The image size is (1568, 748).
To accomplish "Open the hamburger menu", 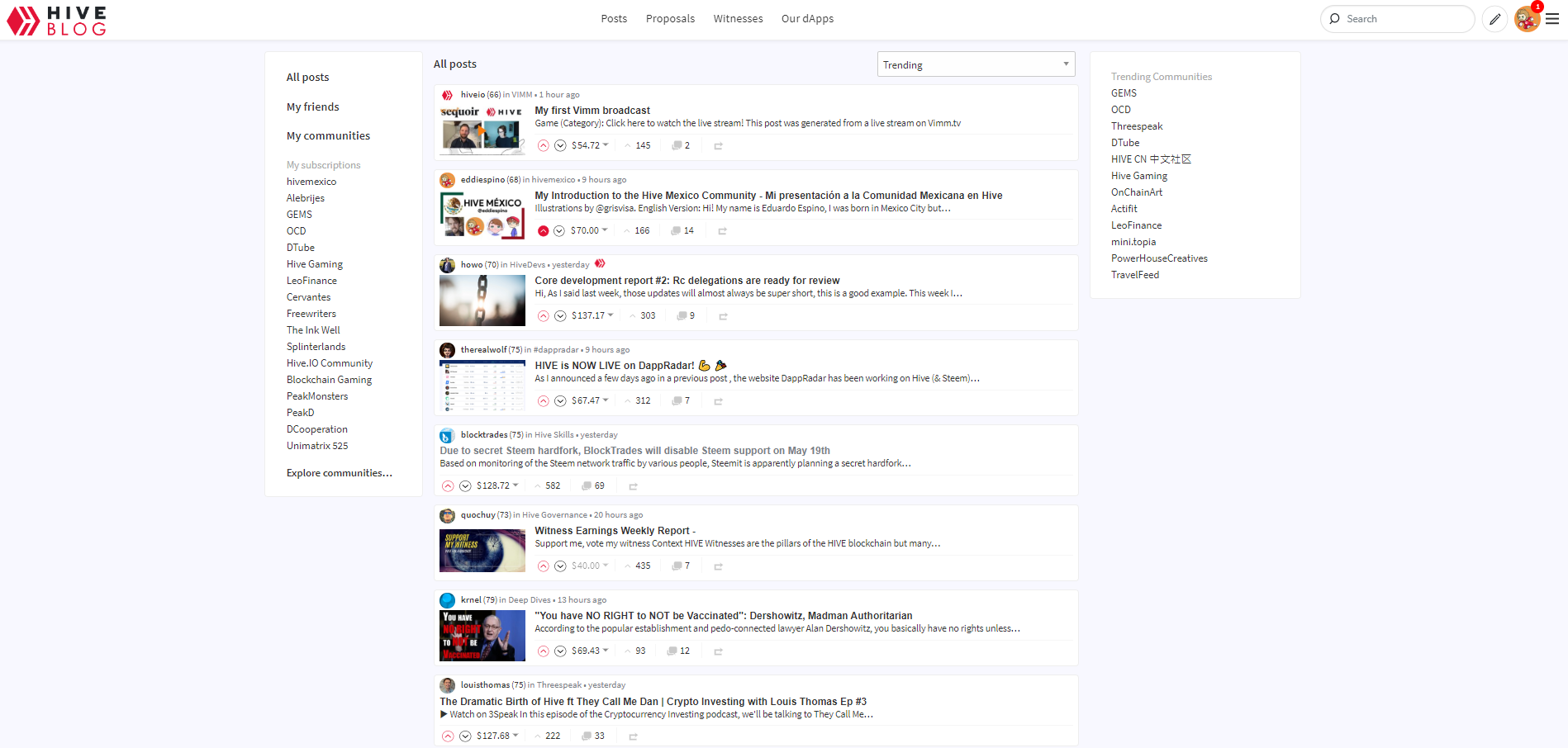I will point(1552,19).
